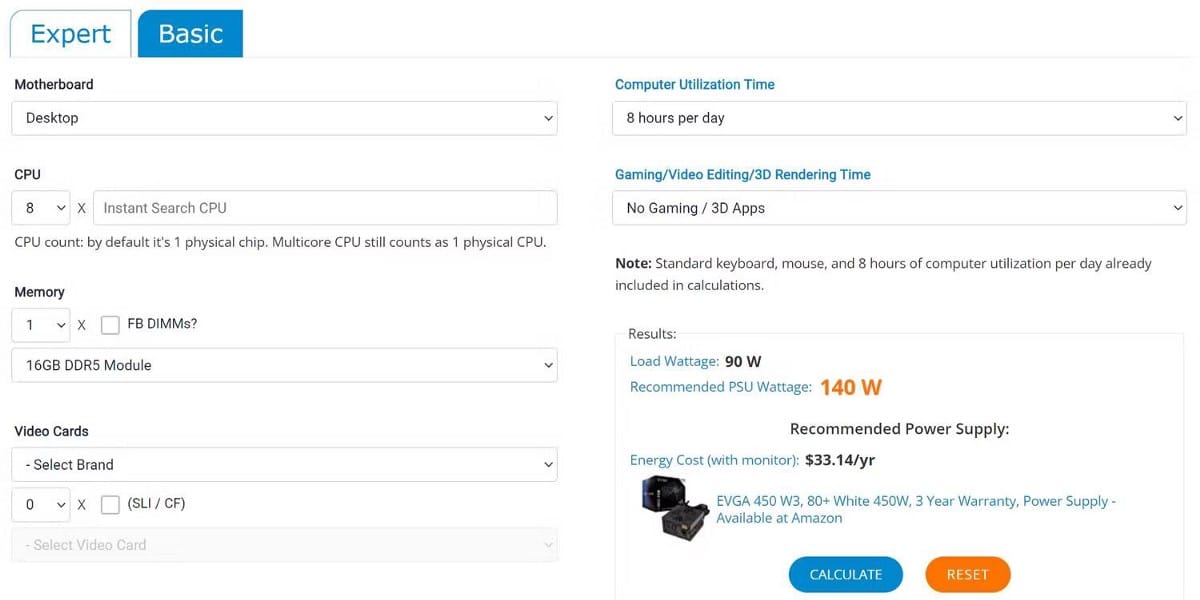Open the video card Select Brand dropdown
Screen dimensions: 1200x600
point(284,465)
